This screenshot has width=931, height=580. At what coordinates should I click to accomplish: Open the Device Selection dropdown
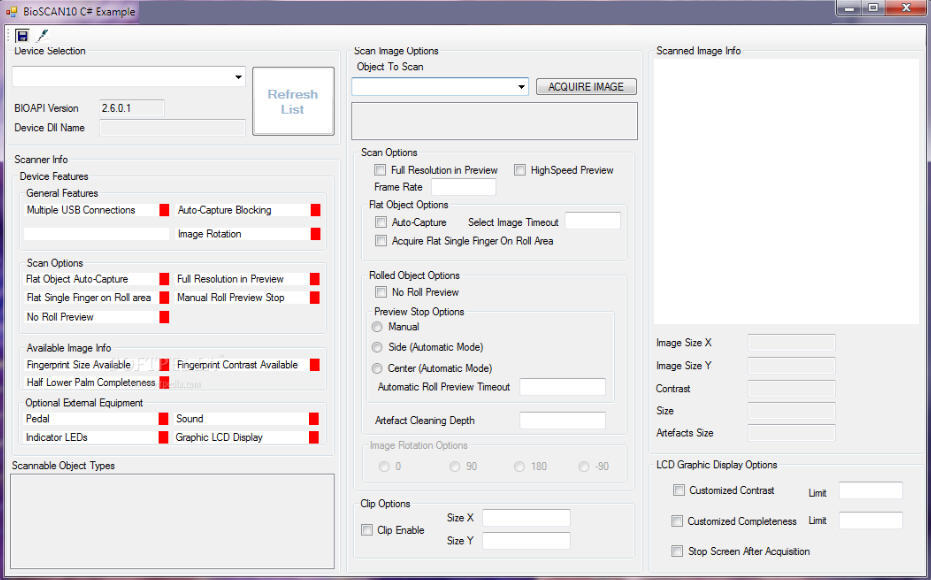tap(238, 76)
